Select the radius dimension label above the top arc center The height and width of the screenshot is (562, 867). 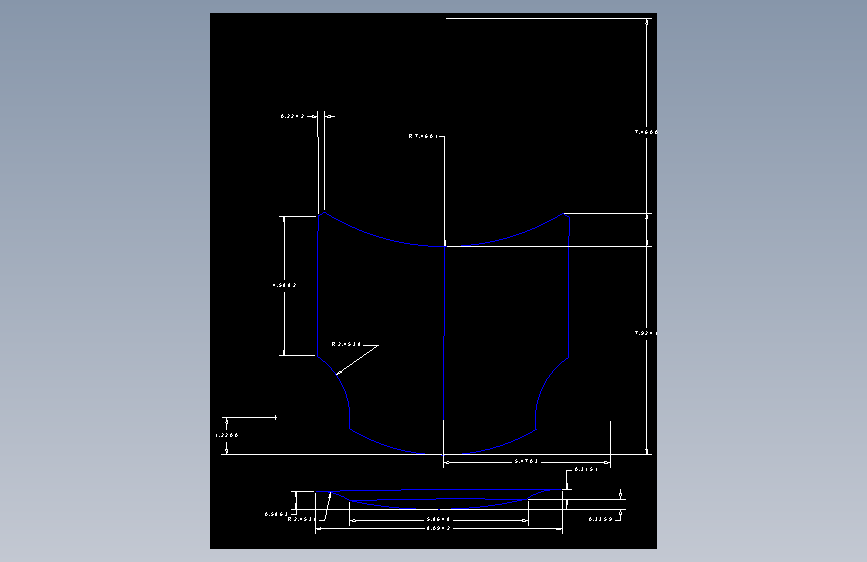click(423, 136)
